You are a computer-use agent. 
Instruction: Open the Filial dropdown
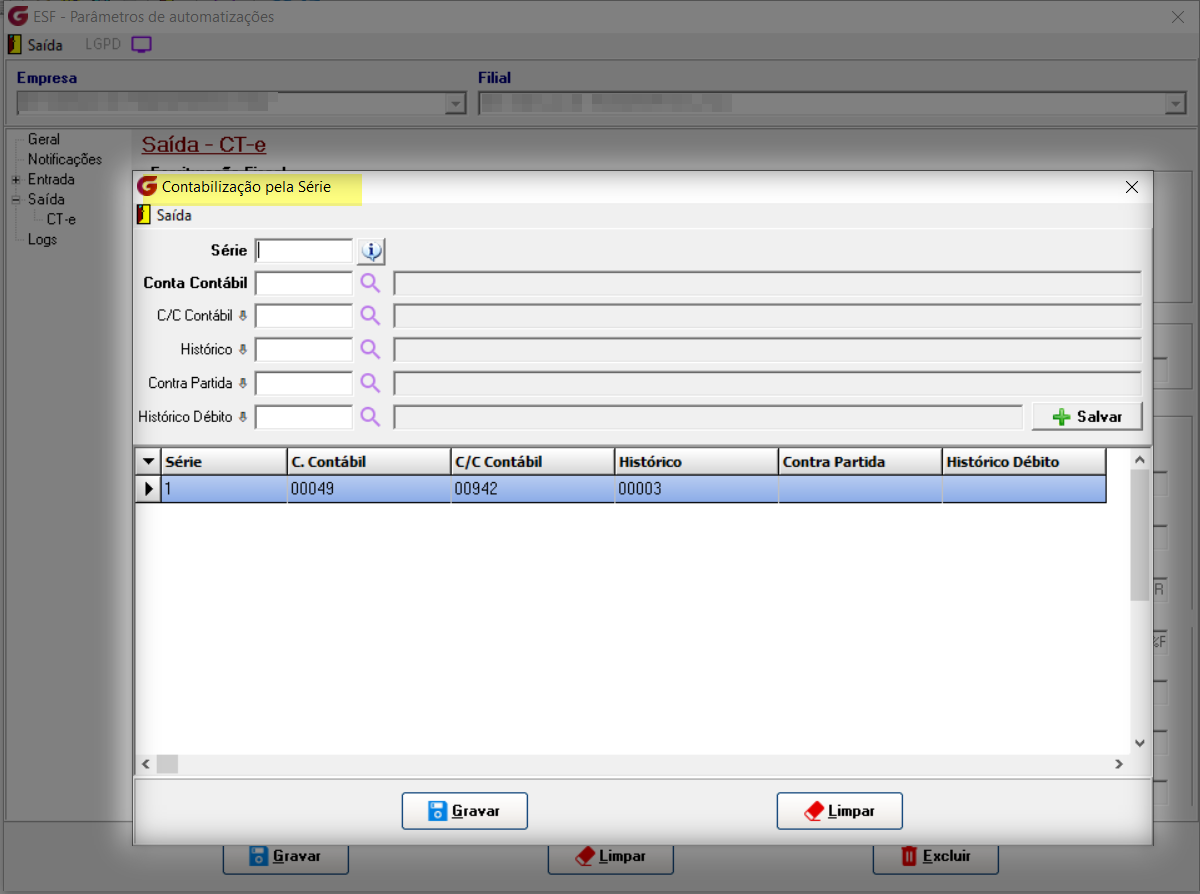tap(1174, 103)
